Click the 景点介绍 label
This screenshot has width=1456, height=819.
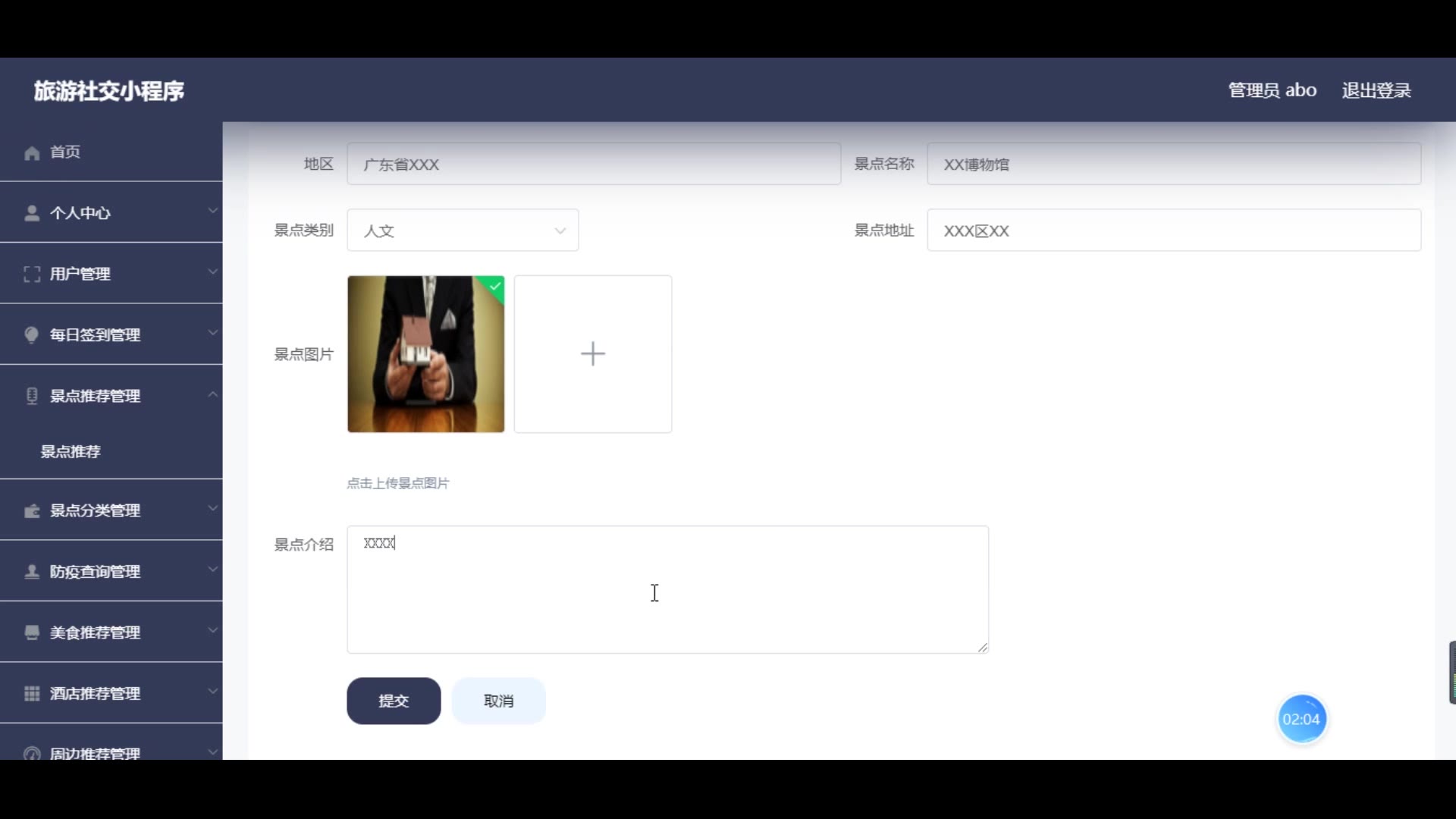303,544
